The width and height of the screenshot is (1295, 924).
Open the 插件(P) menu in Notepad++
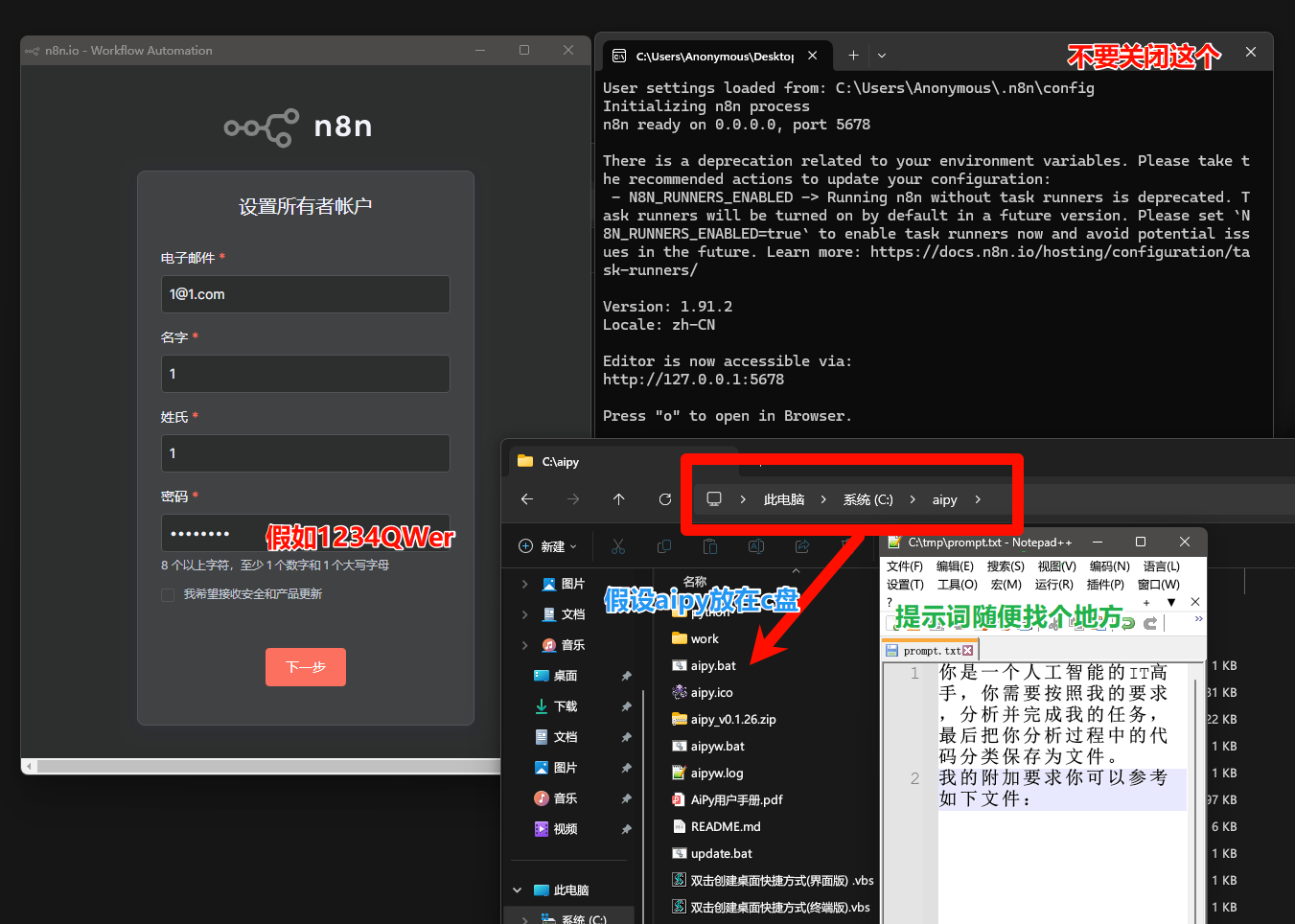(1105, 585)
